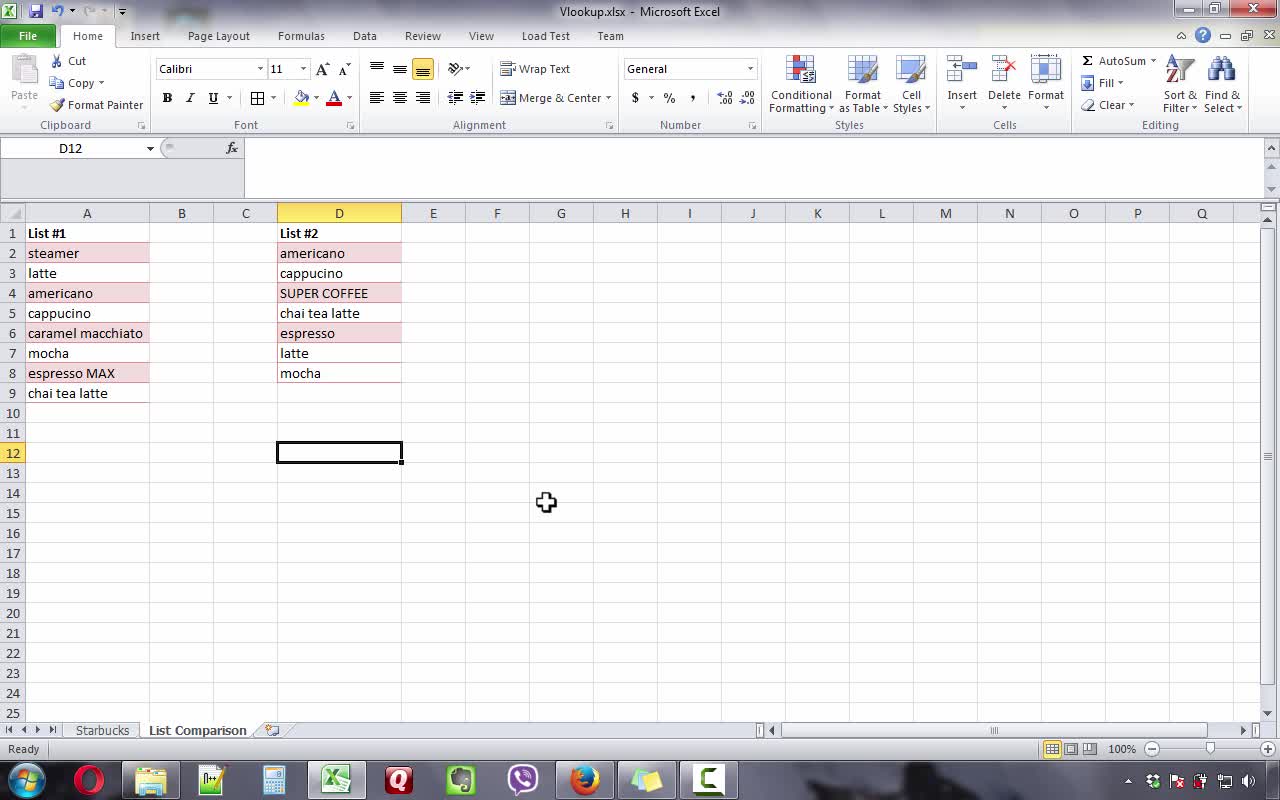1280x800 pixels.
Task: Toggle Italic formatting
Action: pos(190,98)
